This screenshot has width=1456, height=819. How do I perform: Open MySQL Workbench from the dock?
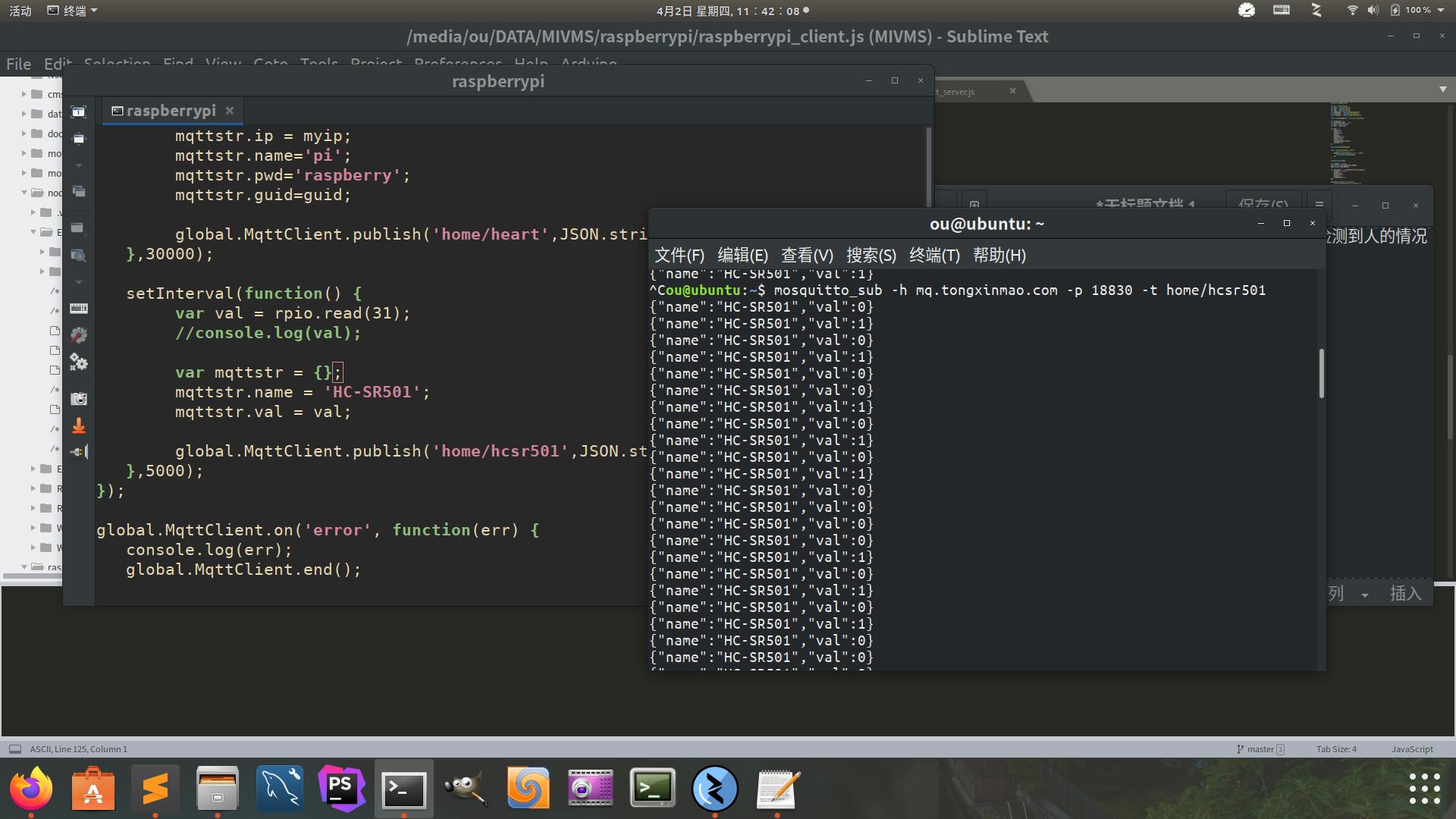pos(279,789)
